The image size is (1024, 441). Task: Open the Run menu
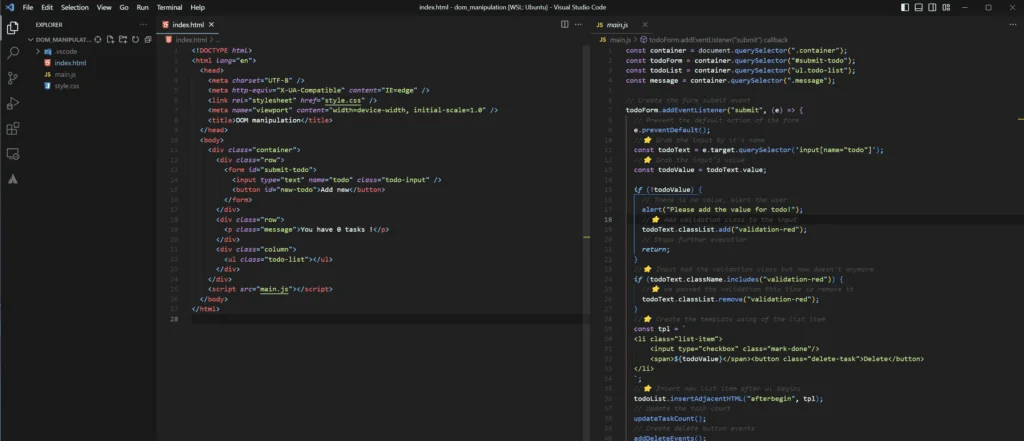click(x=142, y=7)
